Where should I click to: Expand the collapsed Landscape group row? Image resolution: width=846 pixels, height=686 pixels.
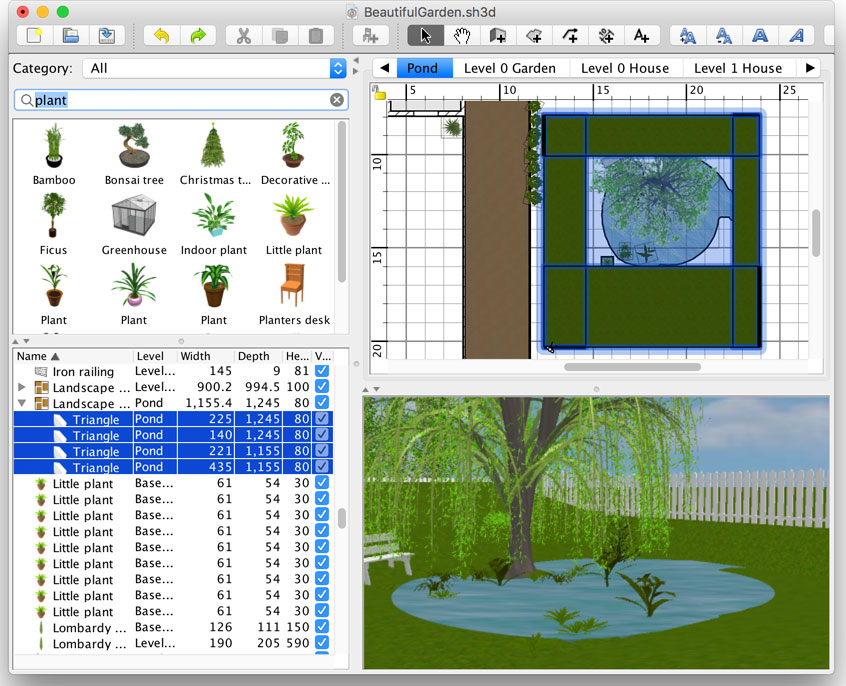point(22,387)
